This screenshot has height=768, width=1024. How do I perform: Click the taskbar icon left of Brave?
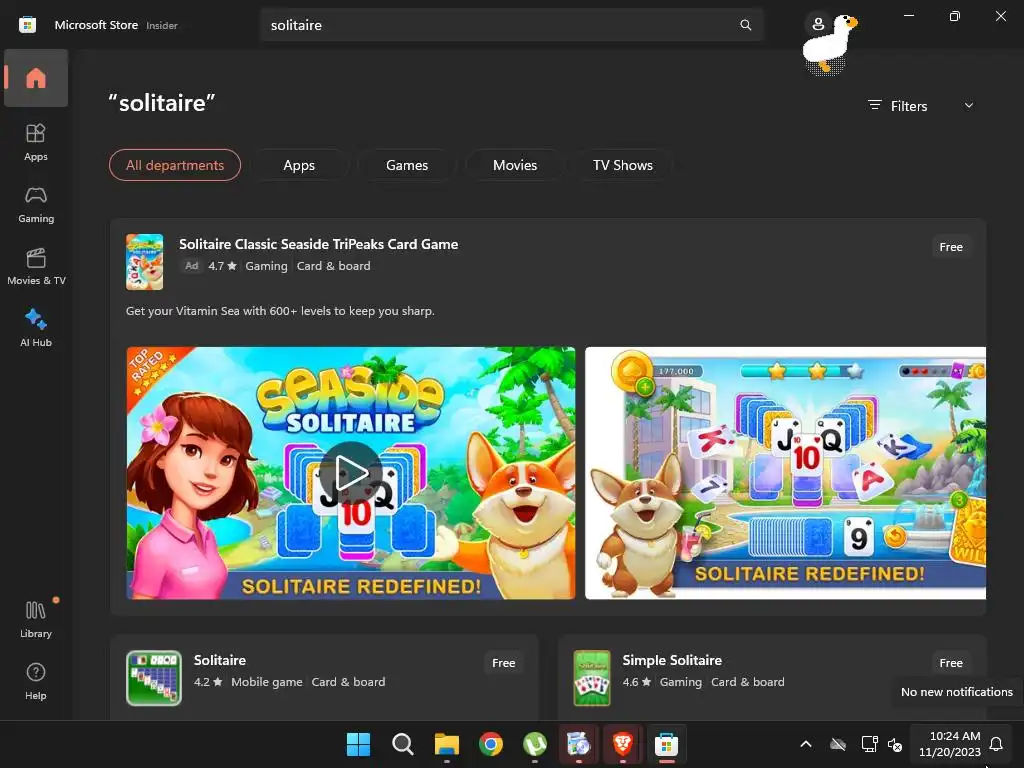[579, 744]
